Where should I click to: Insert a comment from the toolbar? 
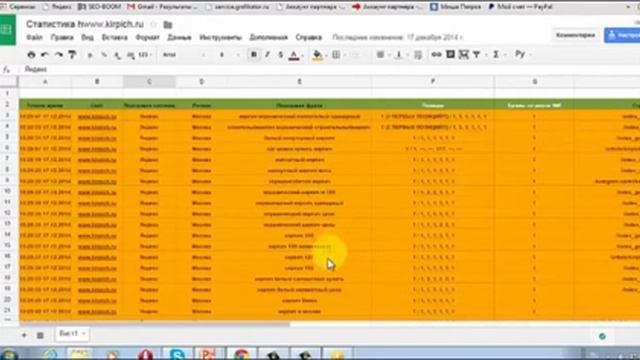[450, 54]
